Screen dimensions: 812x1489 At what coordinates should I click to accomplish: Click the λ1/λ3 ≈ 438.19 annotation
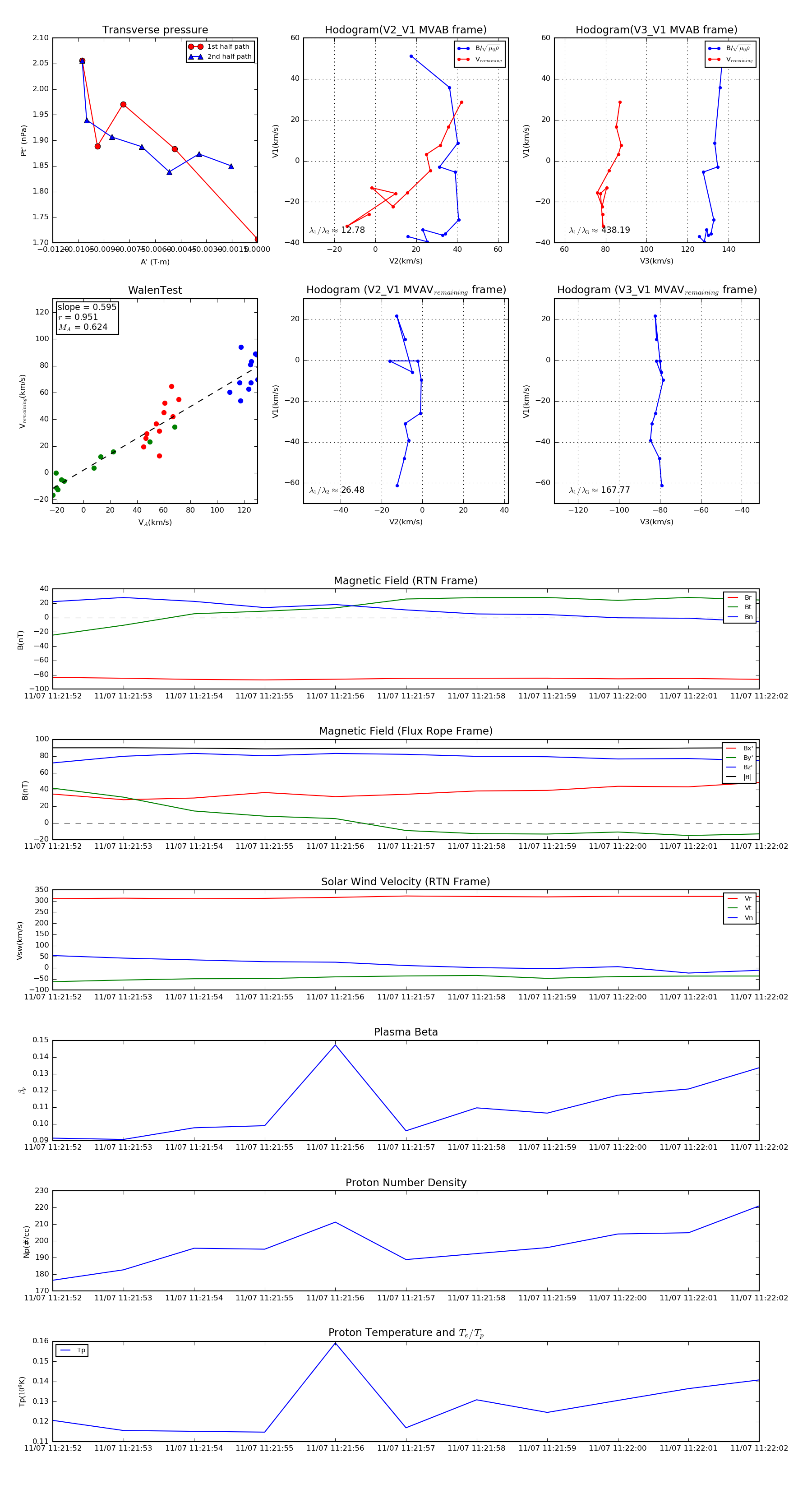(600, 230)
